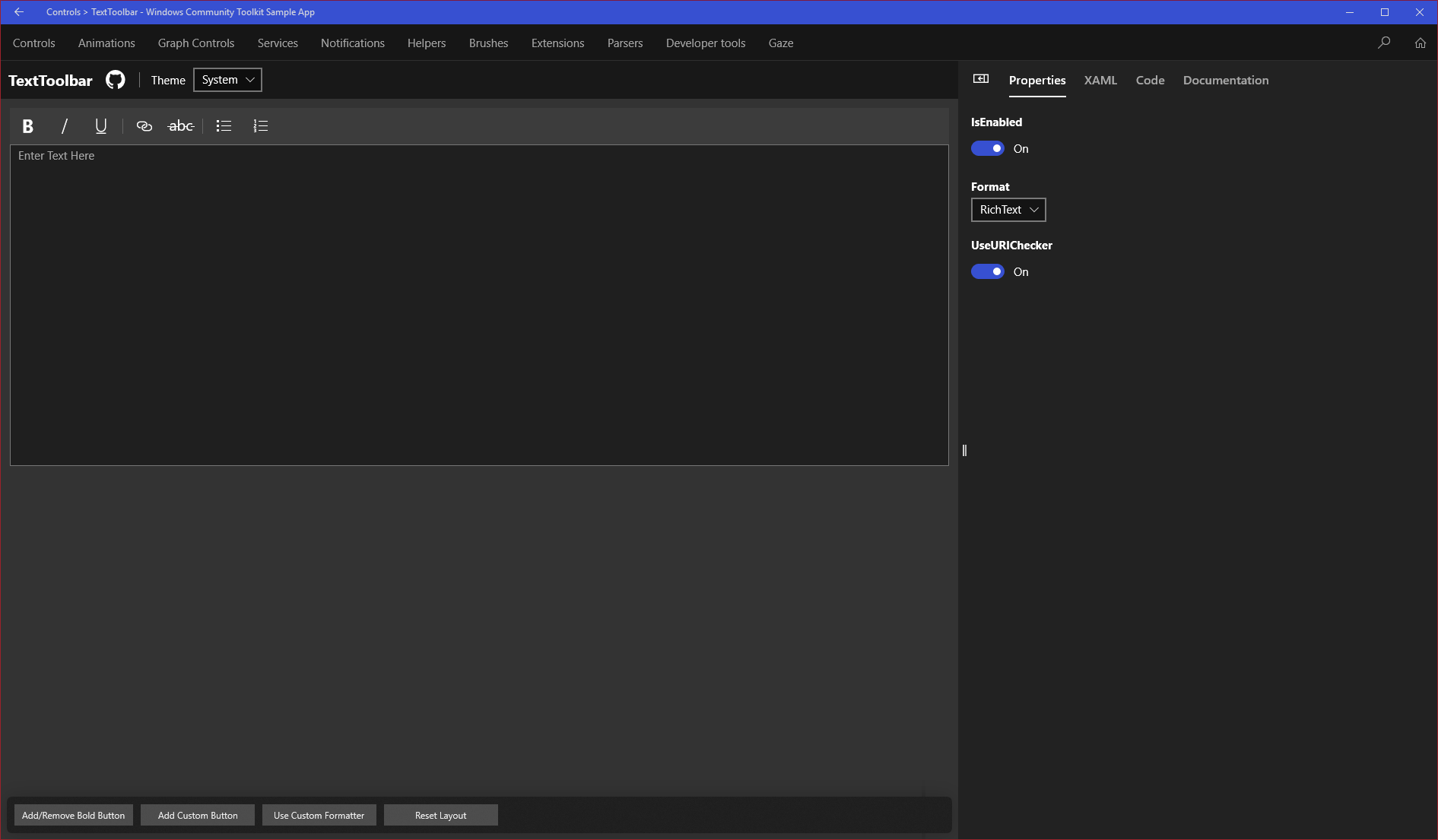Image resolution: width=1438 pixels, height=840 pixels.
Task: Switch to the Code tab
Action: [1151, 81]
